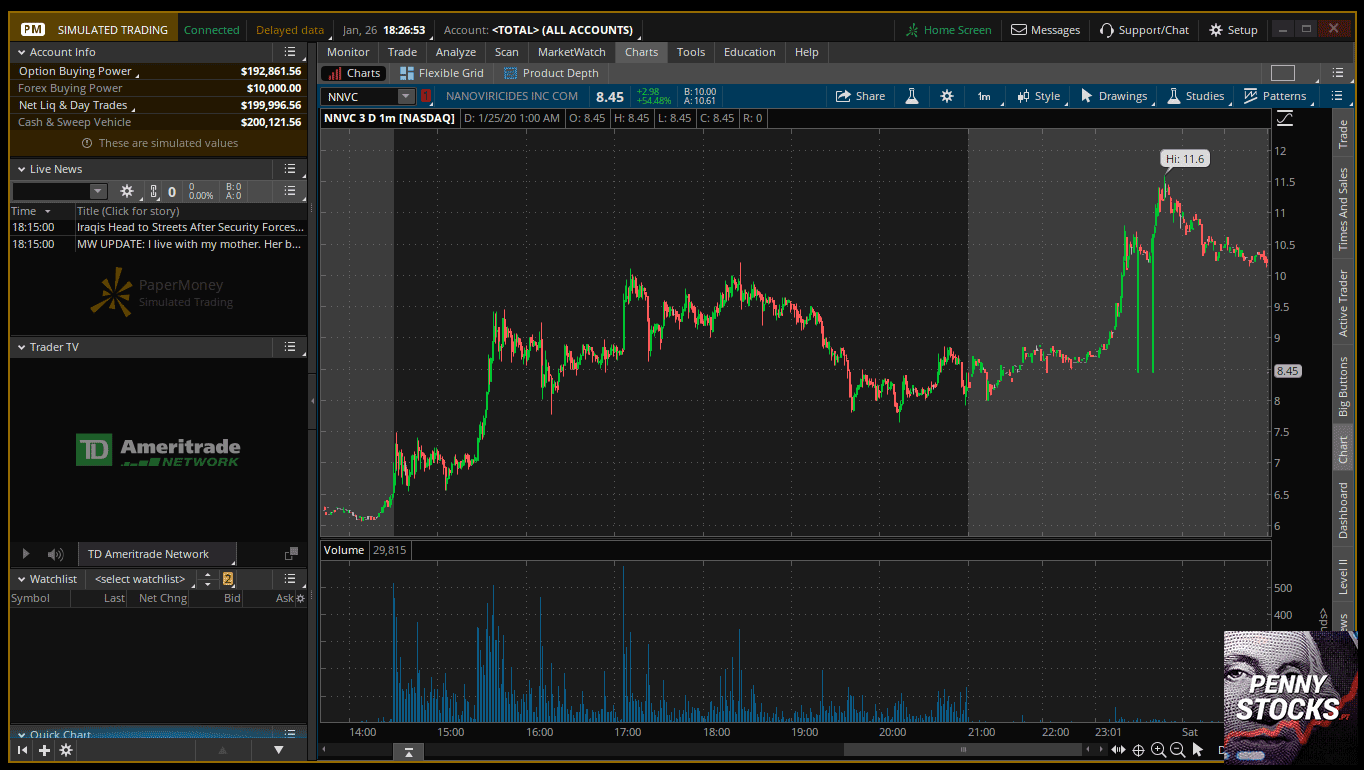Viewport: 1364px width, 770px height.
Task: Play the Trader TV stream
Action: [26, 554]
